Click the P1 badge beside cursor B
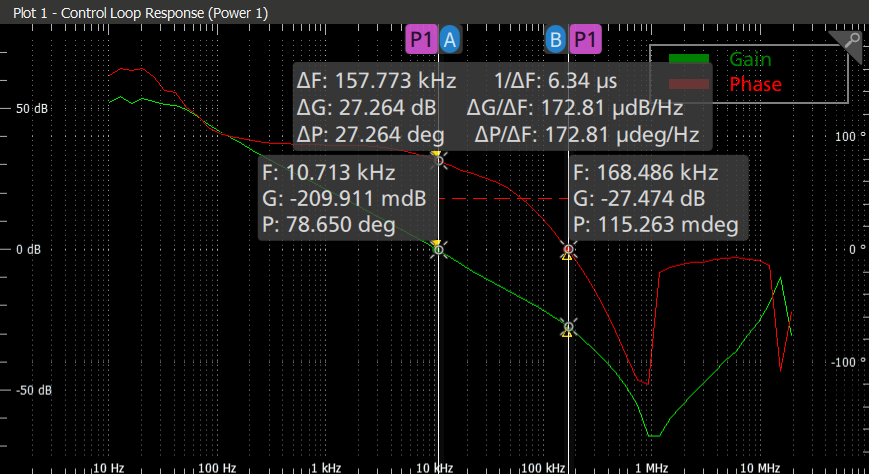The image size is (869, 474). pyautogui.click(x=586, y=40)
